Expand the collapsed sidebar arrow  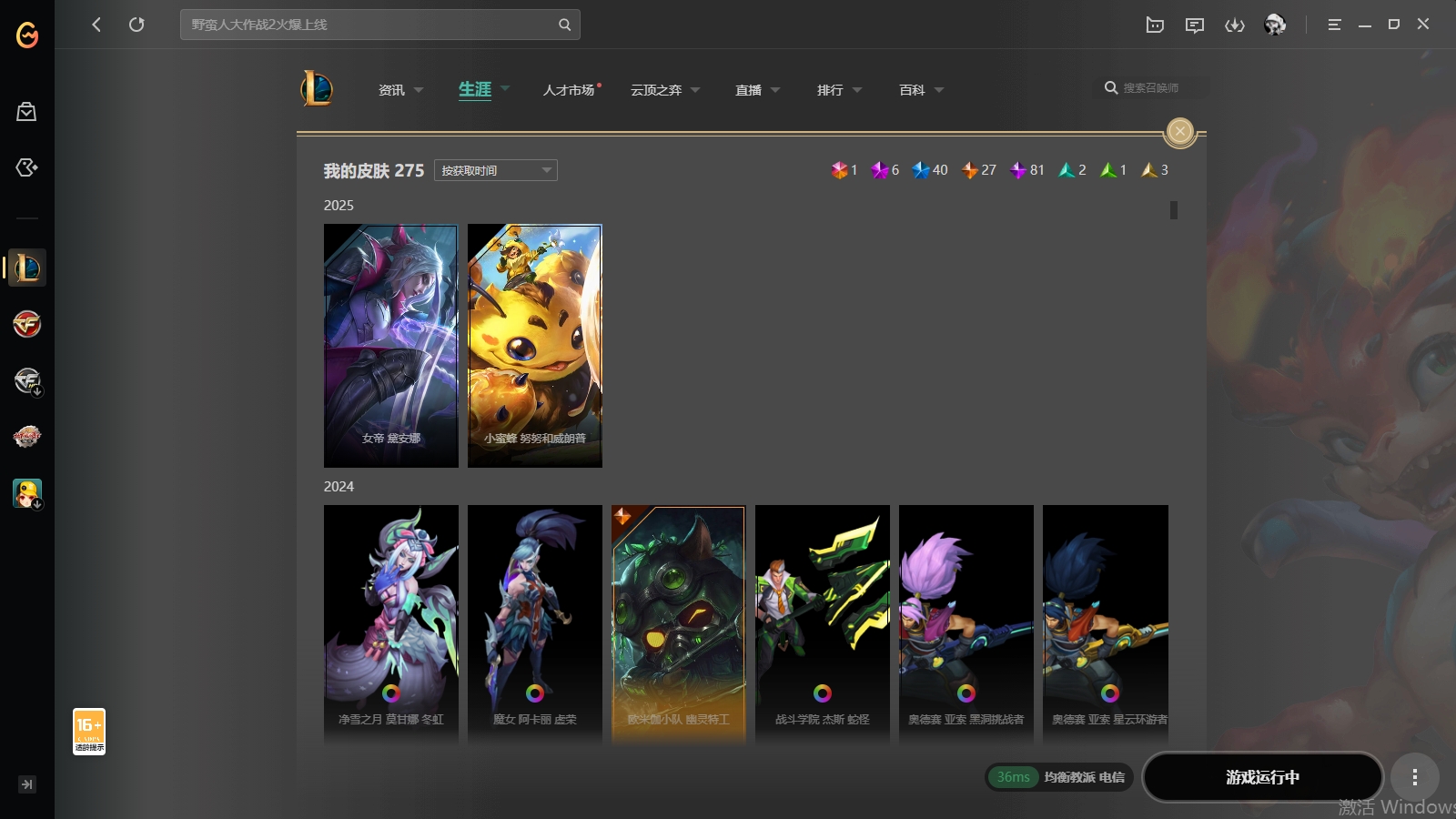coord(27,784)
